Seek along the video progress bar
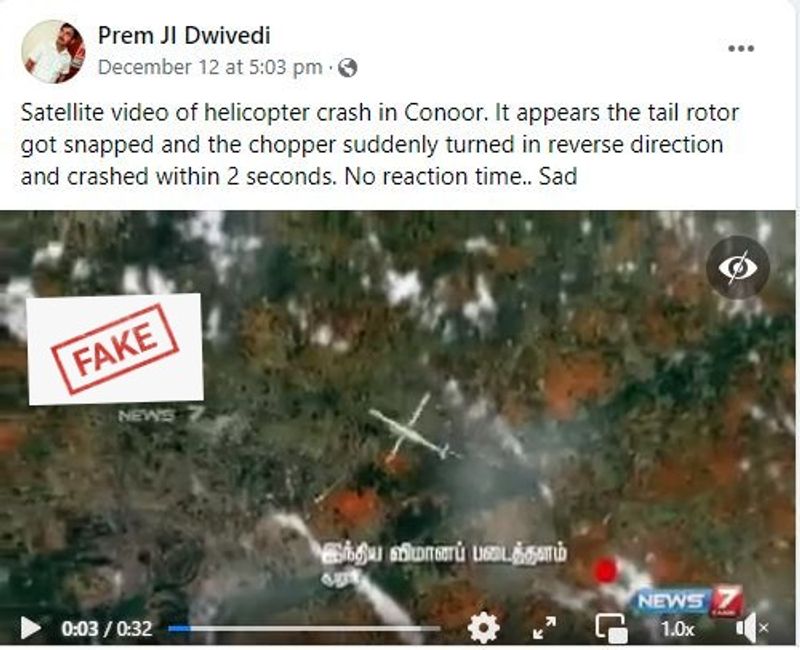 click(304, 629)
